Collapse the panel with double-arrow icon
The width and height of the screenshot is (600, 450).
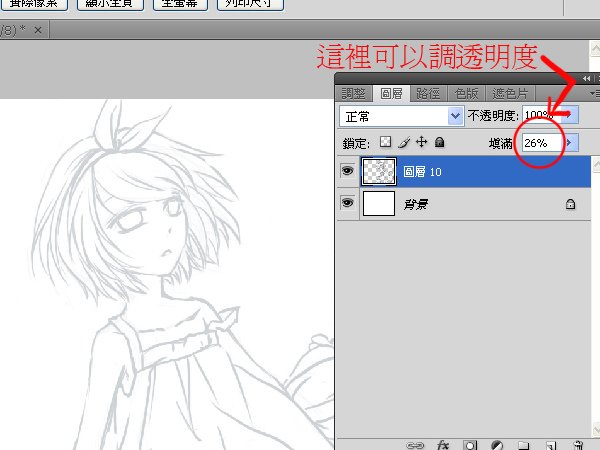[x=586, y=78]
